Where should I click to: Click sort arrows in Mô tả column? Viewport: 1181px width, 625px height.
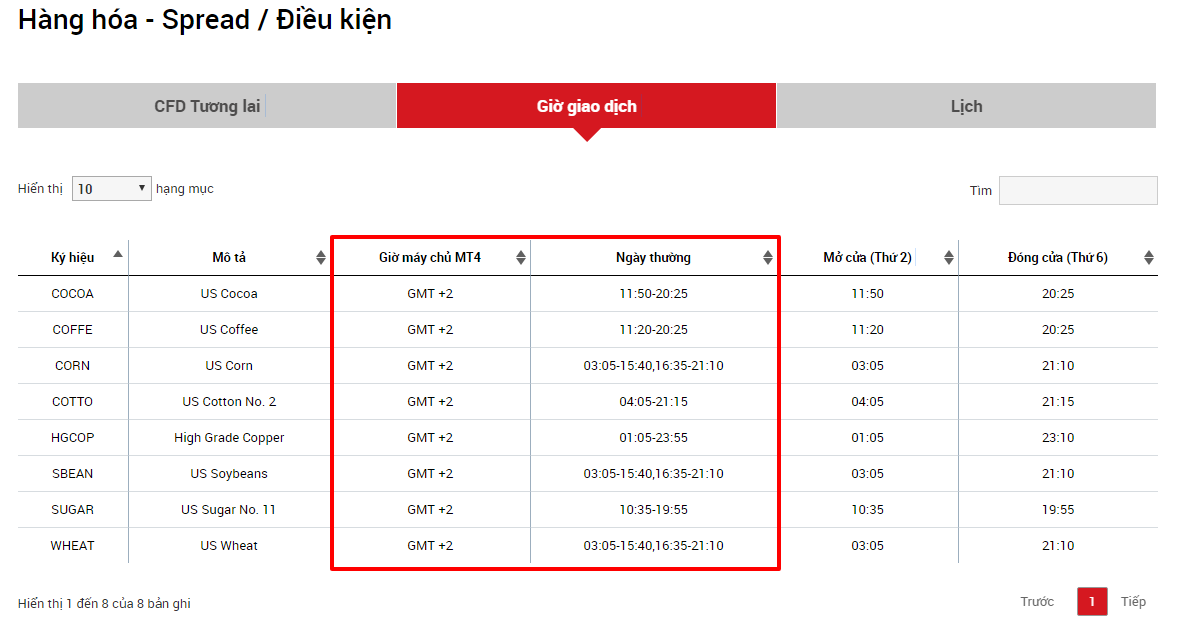tap(320, 258)
